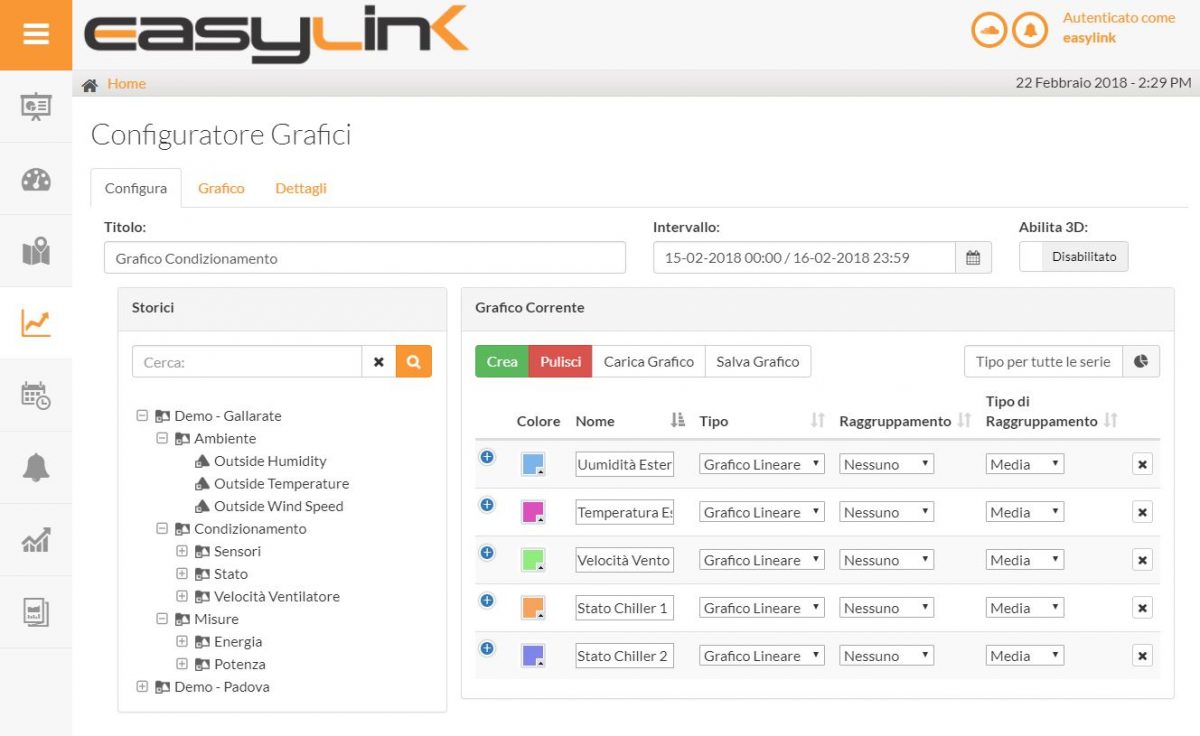Switch to the Grafico tab
Viewport: 1200px width, 736px height.
(221, 188)
